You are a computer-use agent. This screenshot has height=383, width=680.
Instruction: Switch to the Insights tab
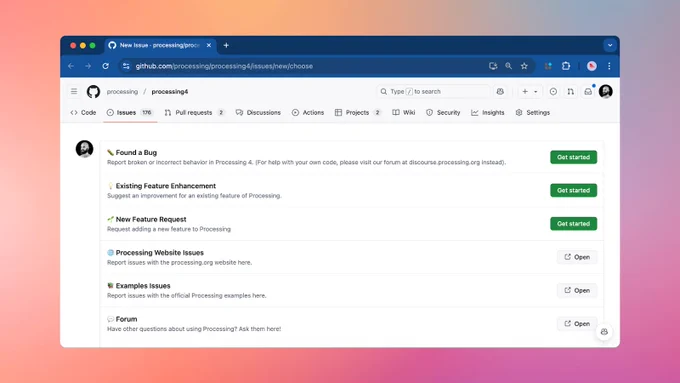pyautogui.click(x=488, y=112)
